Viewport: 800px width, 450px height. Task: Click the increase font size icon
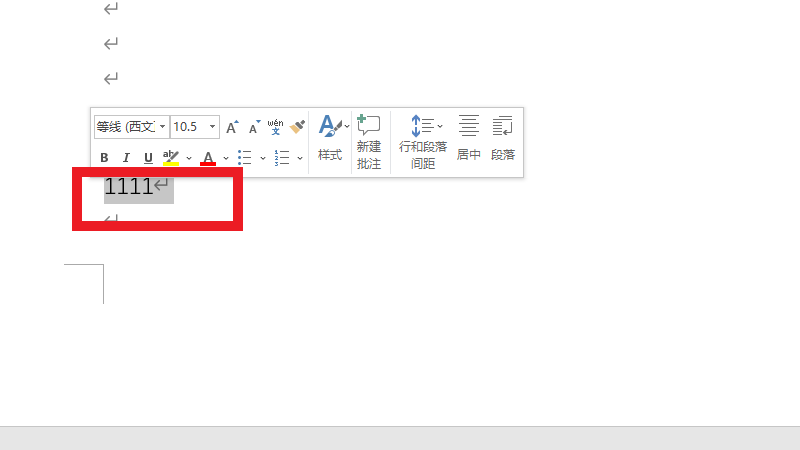pyautogui.click(x=232, y=127)
